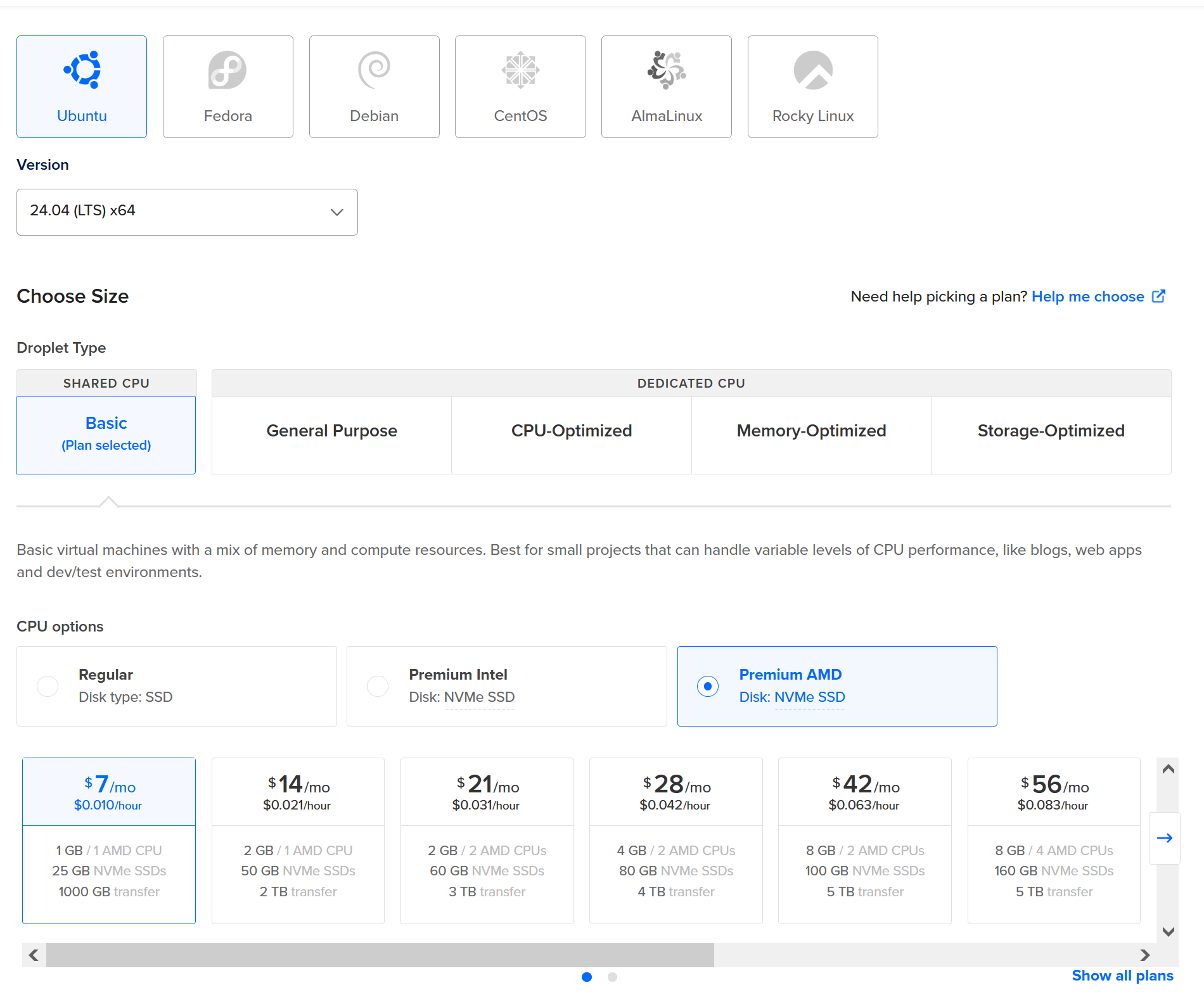Click the version dropdown chevron arrow
This screenshot has width=1204, height=997.
pyautogui.click(x=337, y=212)
